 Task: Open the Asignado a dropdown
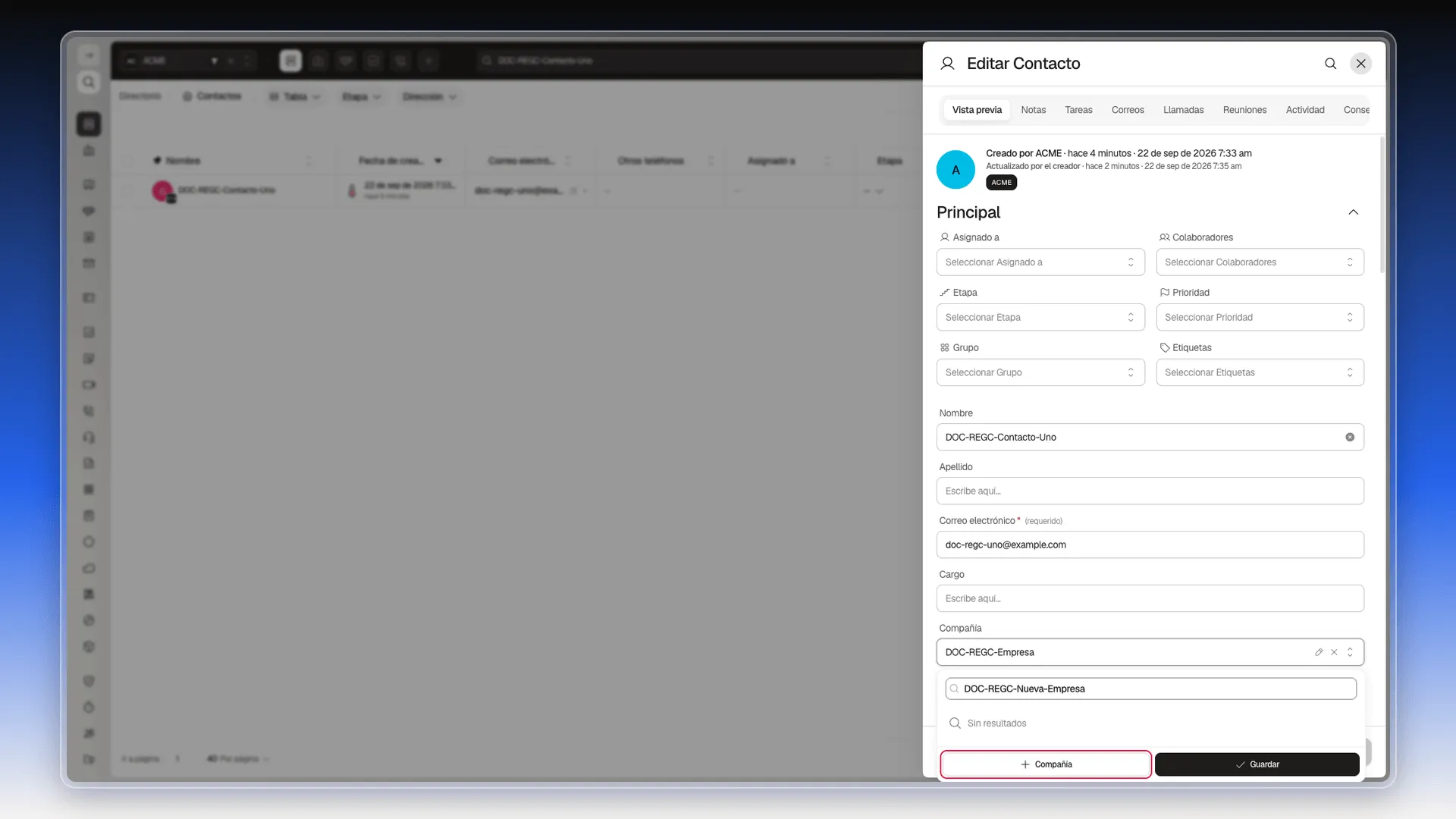pos(1040,262)
